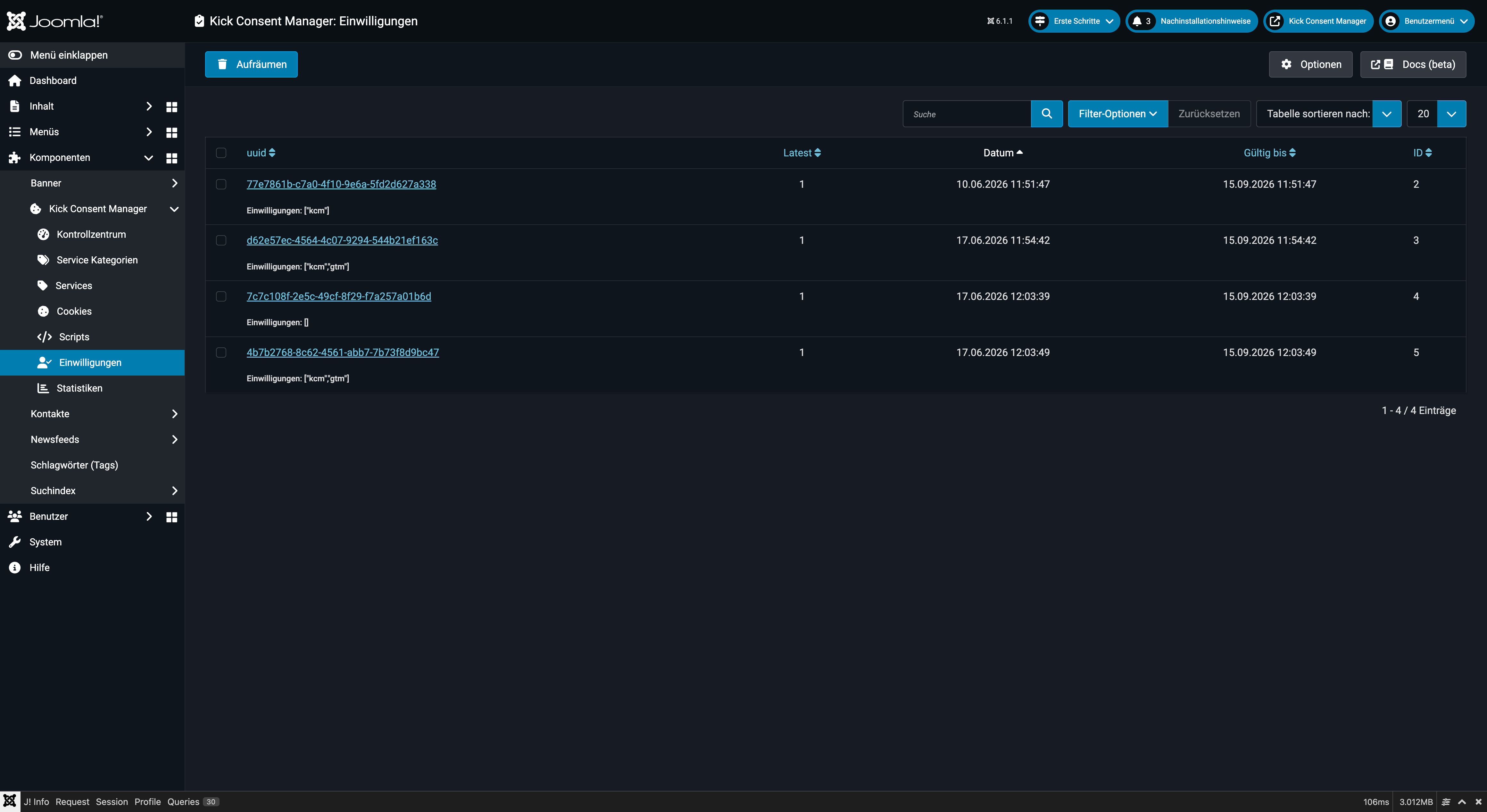Open Menüs dashboard grid icon

pyautogui.click(x=171, y=132)
